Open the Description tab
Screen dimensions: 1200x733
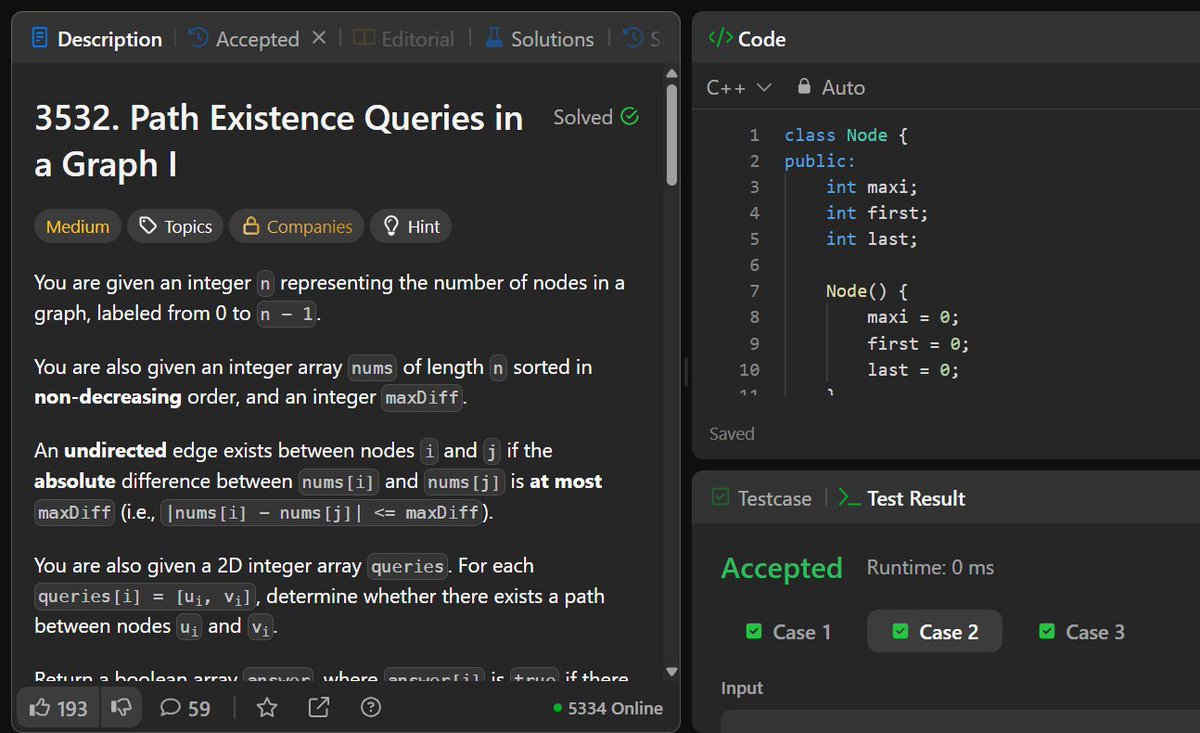96,39
